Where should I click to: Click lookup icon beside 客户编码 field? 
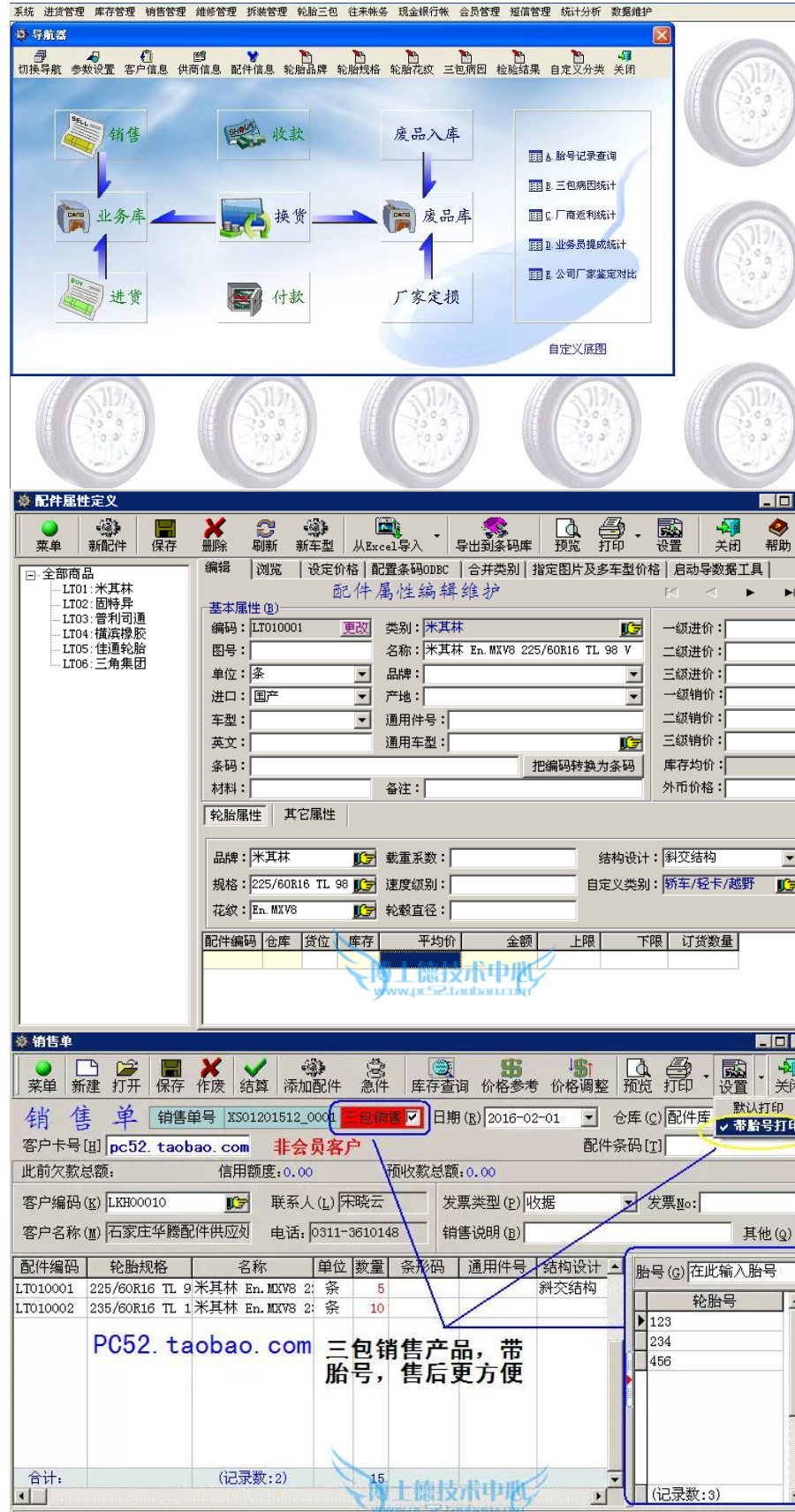pyautogui.click(x=237, y=1203)
